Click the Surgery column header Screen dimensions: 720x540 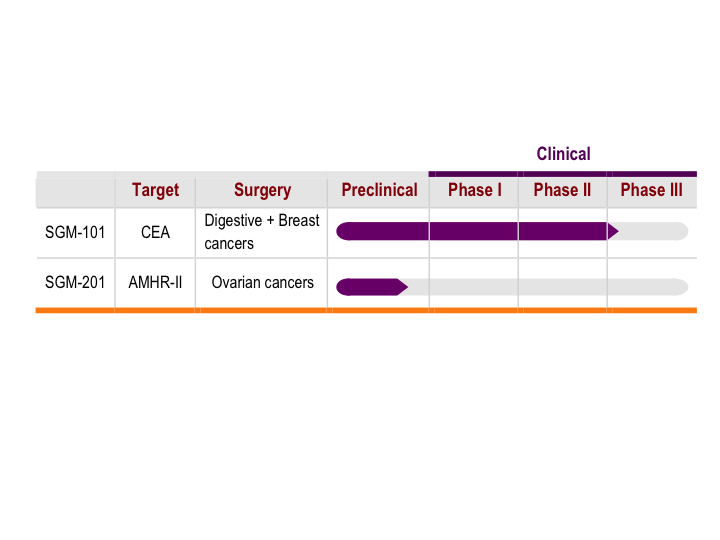262,190
